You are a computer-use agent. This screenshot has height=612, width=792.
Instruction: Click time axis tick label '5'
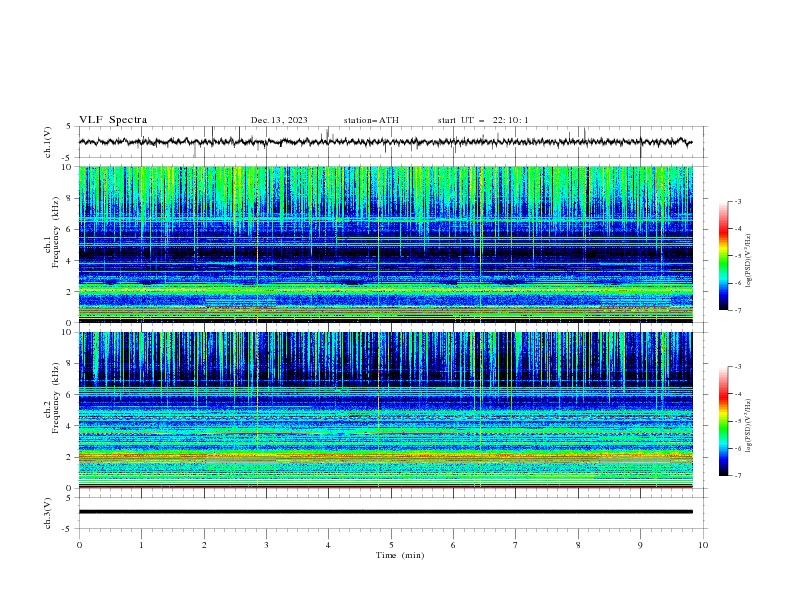pyautogui.click(x=391, y=545)
